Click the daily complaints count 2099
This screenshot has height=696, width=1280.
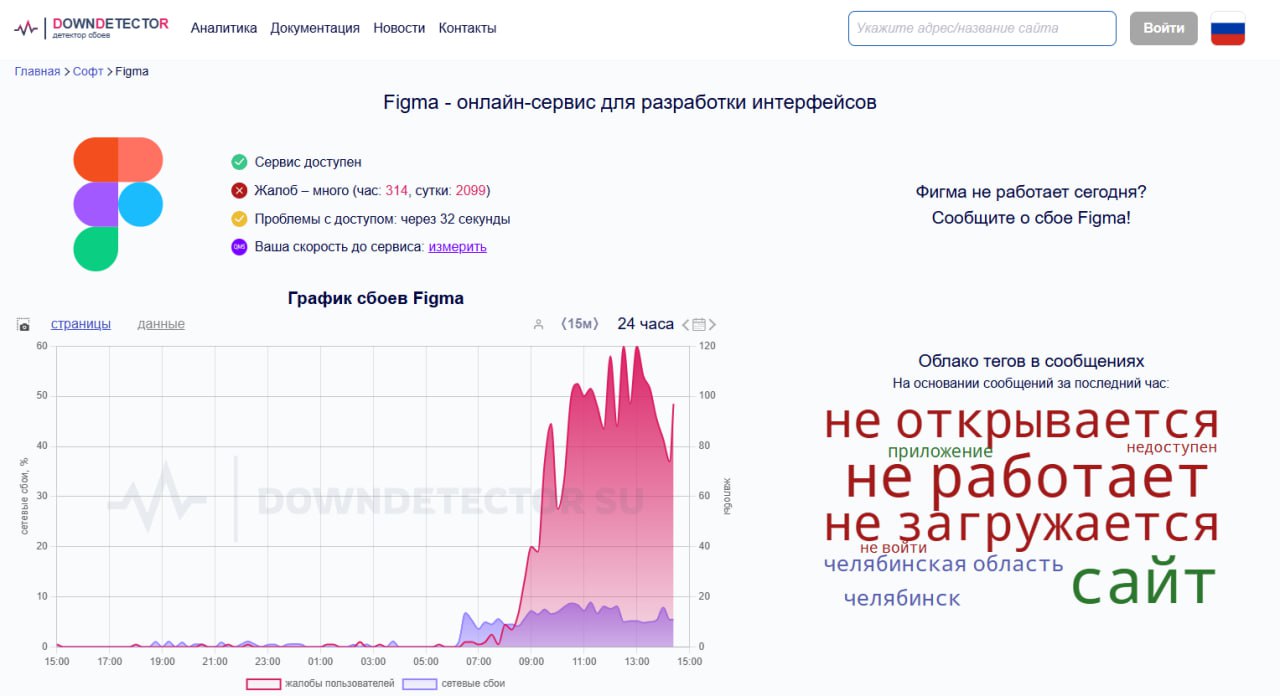pos(470,190)
